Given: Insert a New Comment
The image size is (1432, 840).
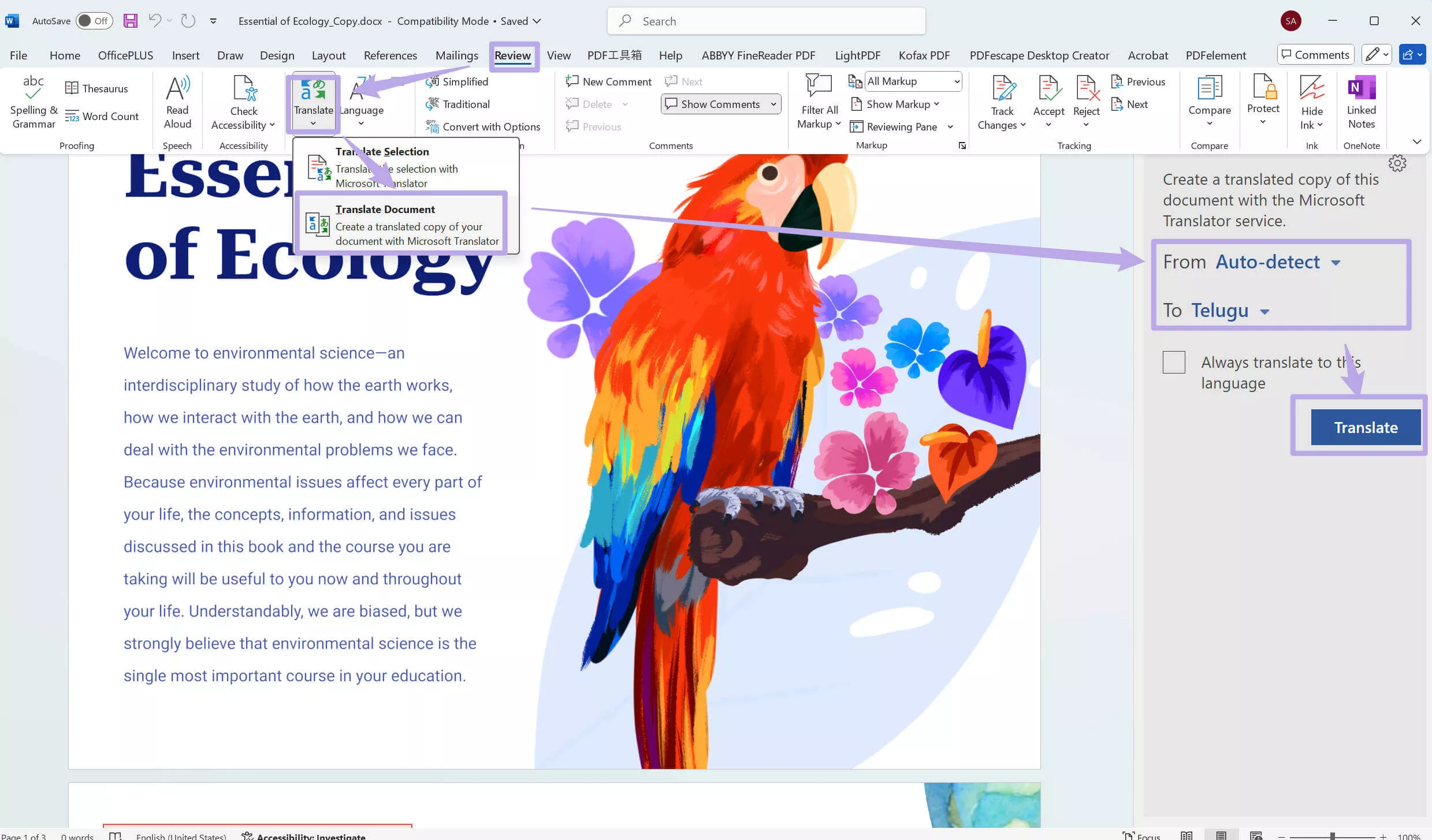Looking at the screenshot, I should pos(608,81).
